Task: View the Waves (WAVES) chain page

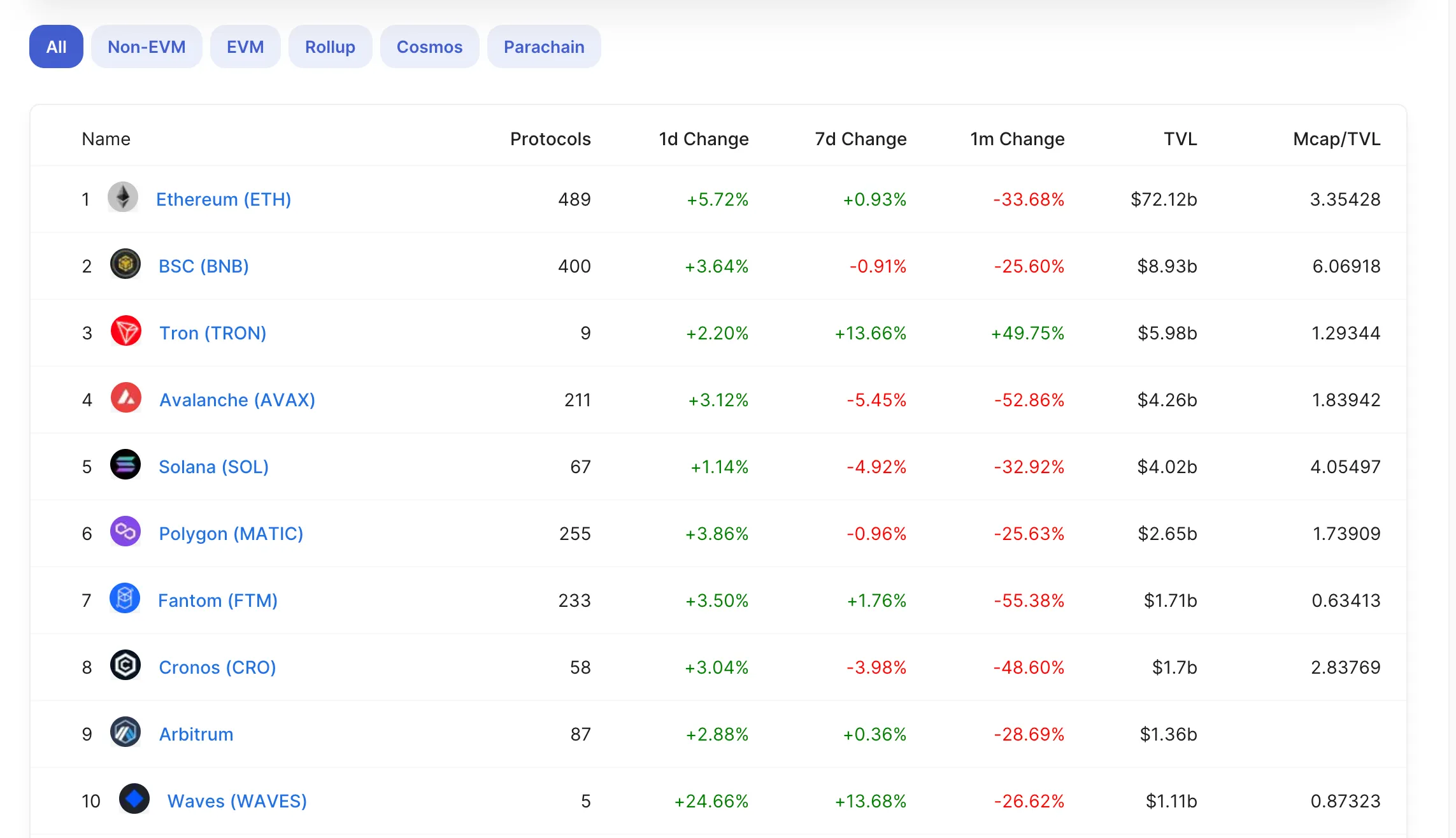Action: (237, 801)
